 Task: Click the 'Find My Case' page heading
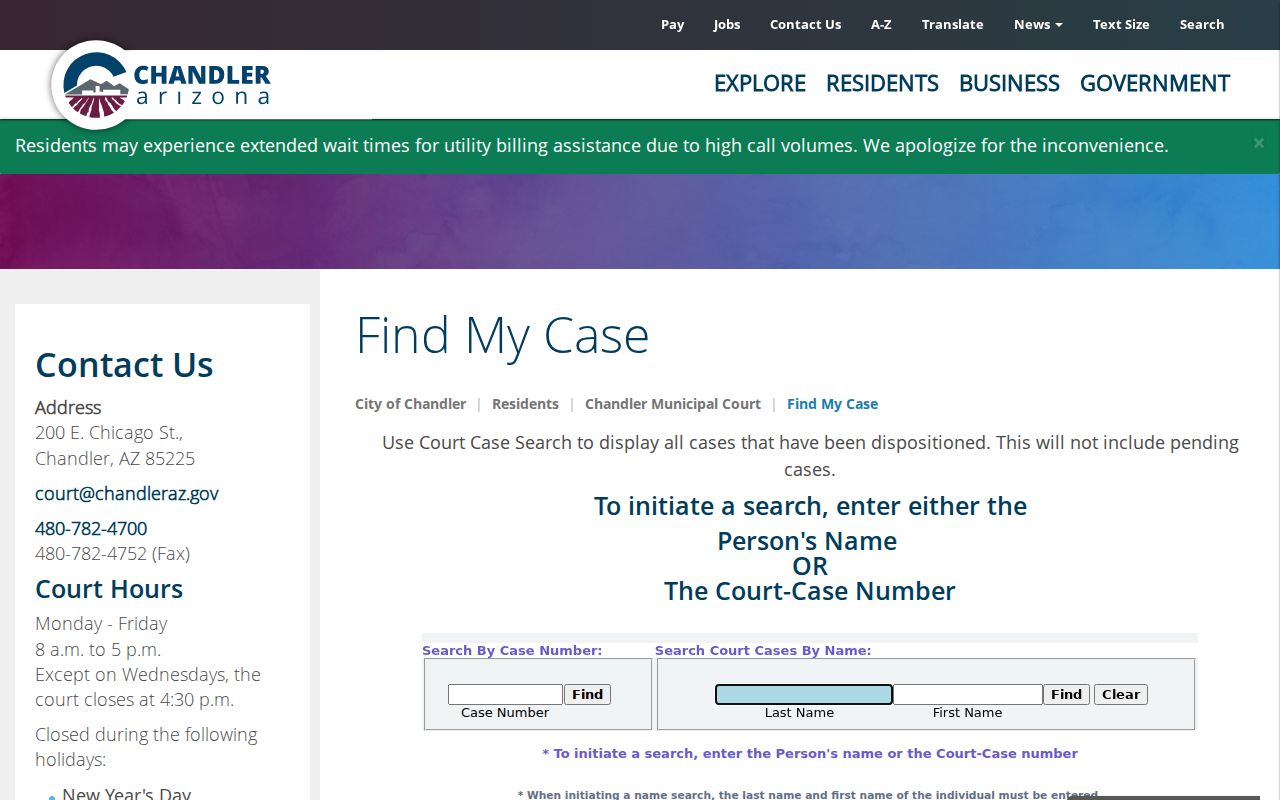[x=503, y=335]
